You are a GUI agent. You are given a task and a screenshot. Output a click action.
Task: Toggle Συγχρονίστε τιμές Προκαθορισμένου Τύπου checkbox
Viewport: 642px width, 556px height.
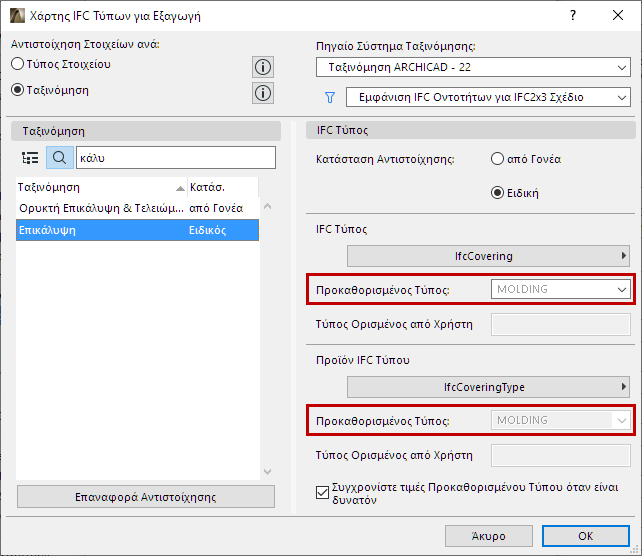(x=322, y=493)
